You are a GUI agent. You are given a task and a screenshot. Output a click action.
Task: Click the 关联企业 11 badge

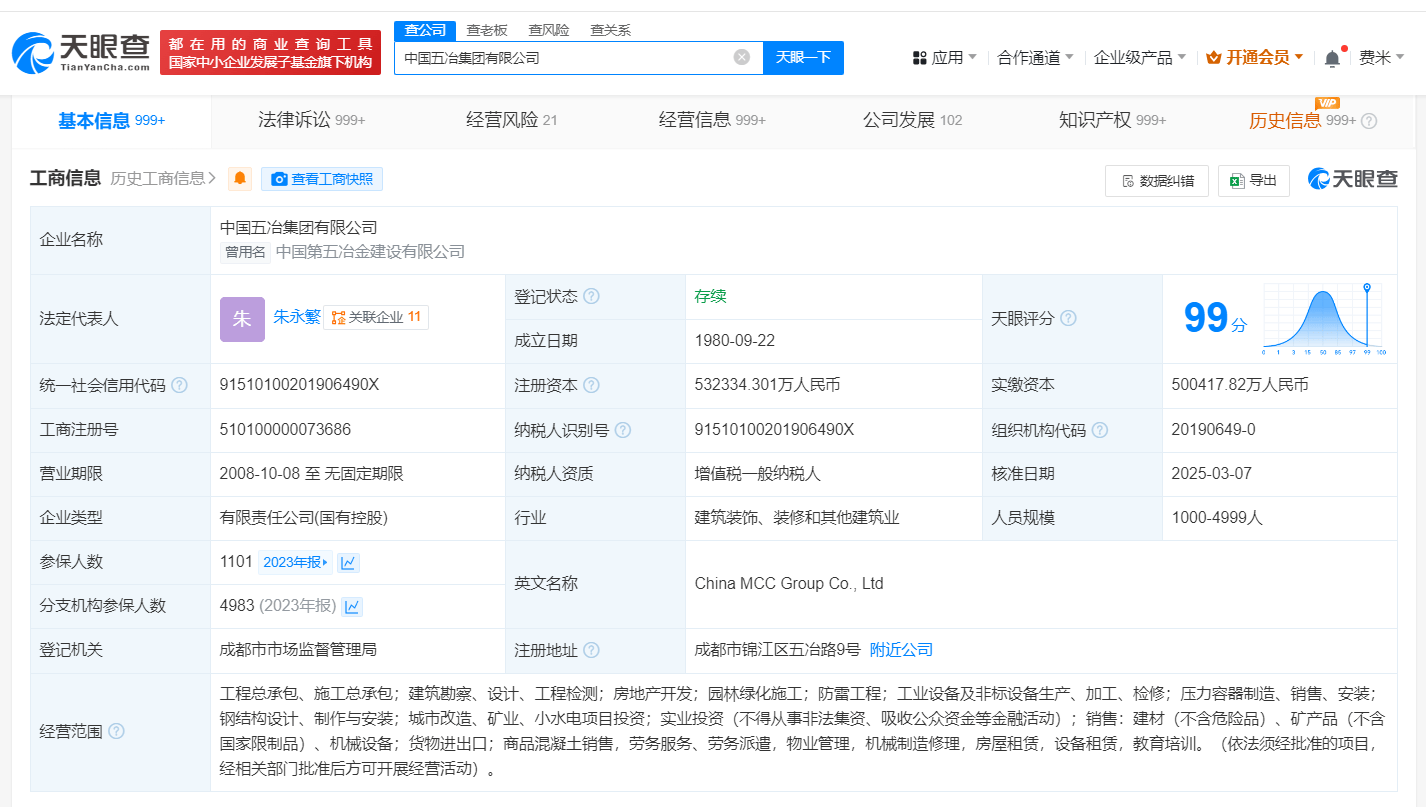(376, 318)
